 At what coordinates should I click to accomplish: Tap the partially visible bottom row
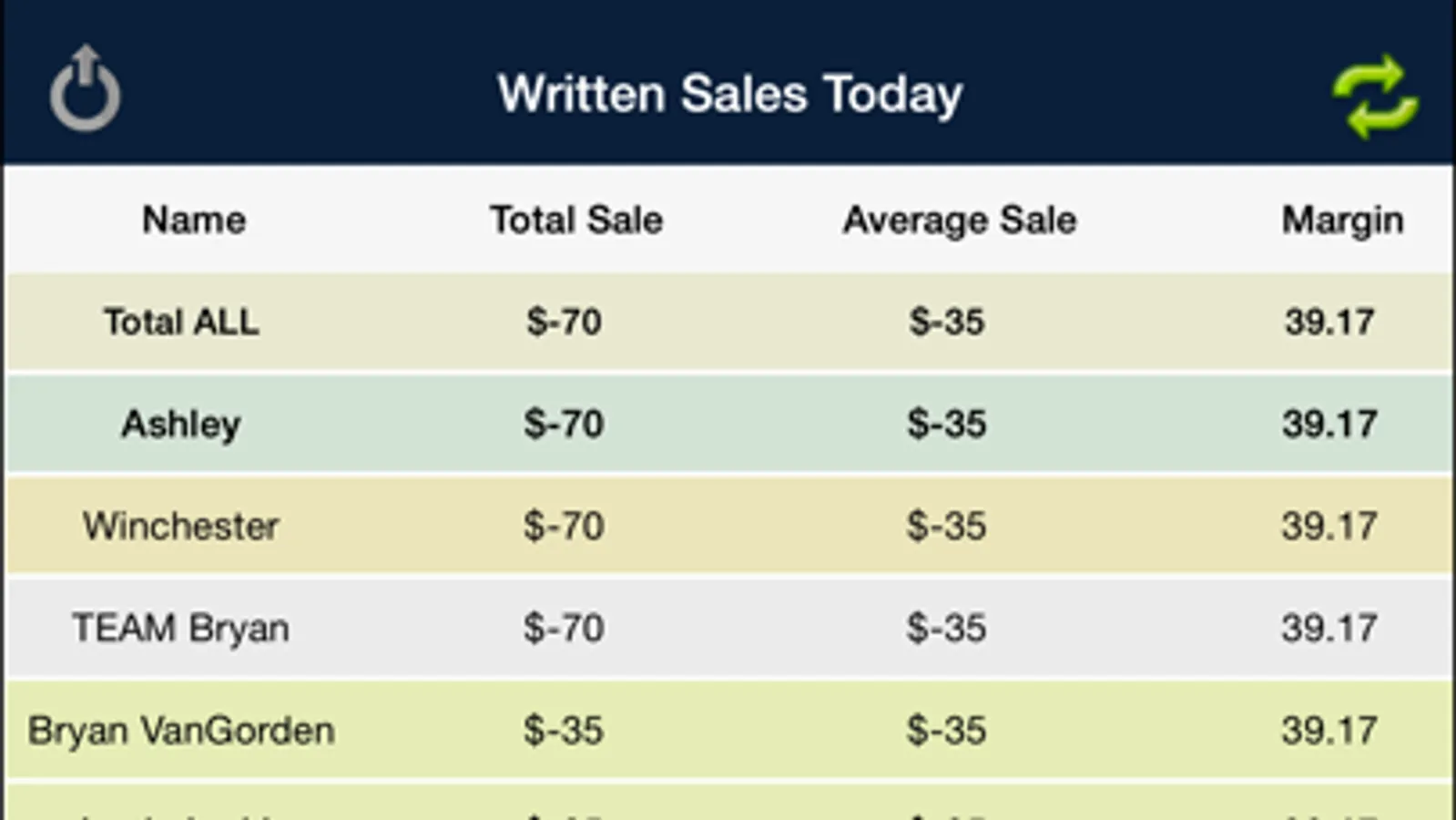(x=728, y=805)
